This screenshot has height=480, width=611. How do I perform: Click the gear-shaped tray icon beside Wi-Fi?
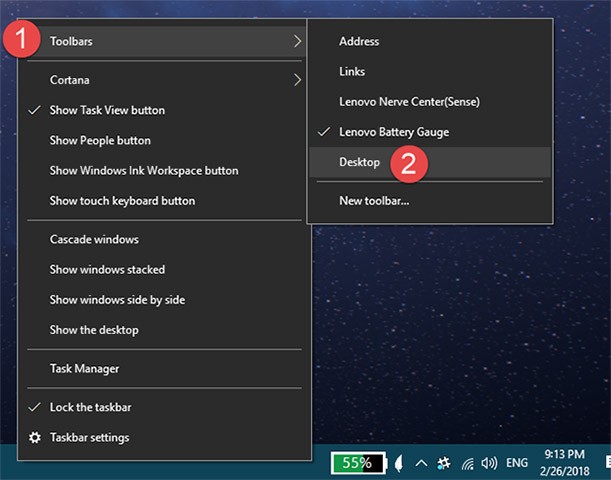[444, 463]
